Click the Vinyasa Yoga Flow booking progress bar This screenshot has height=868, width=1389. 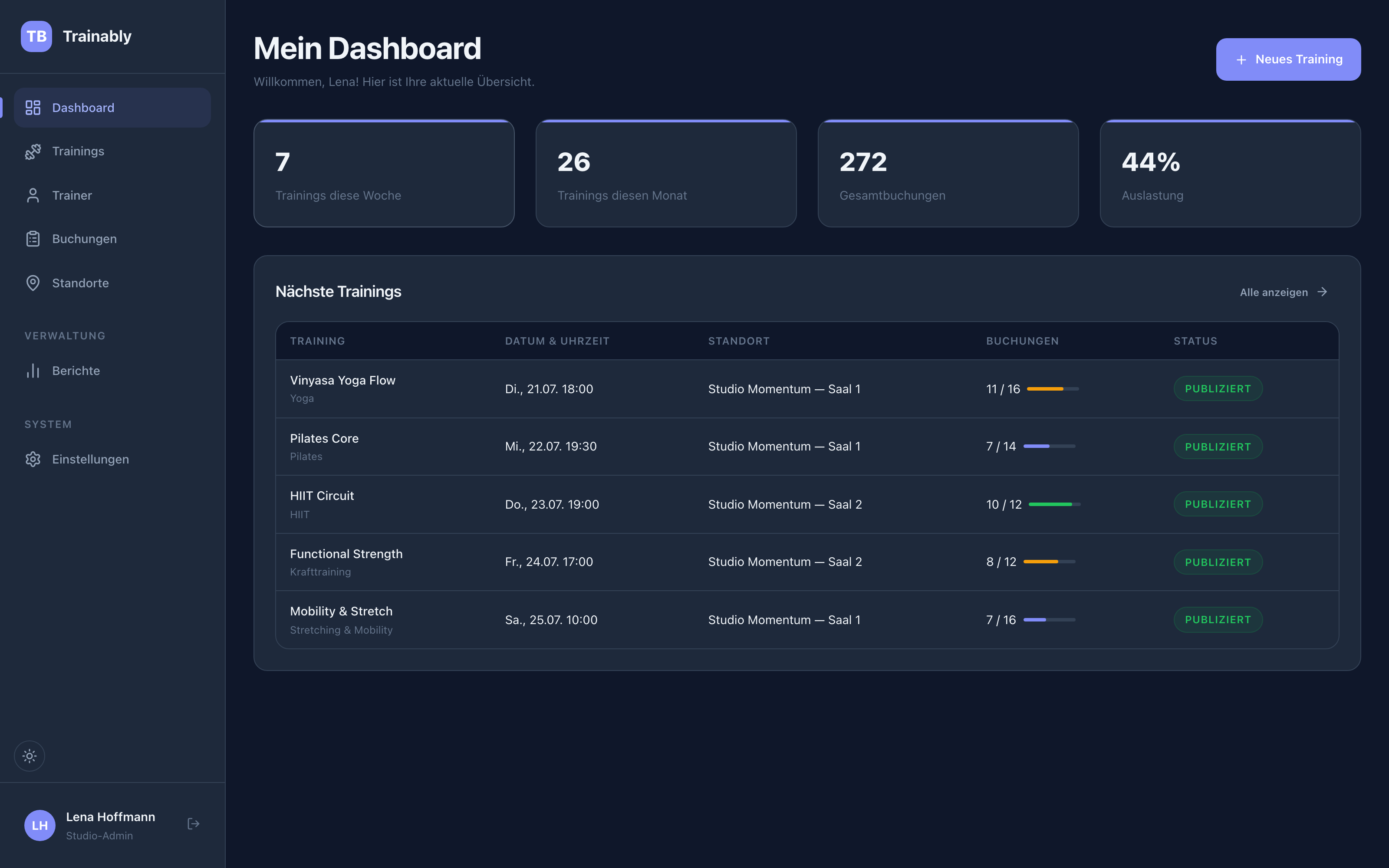point(1053,389)
